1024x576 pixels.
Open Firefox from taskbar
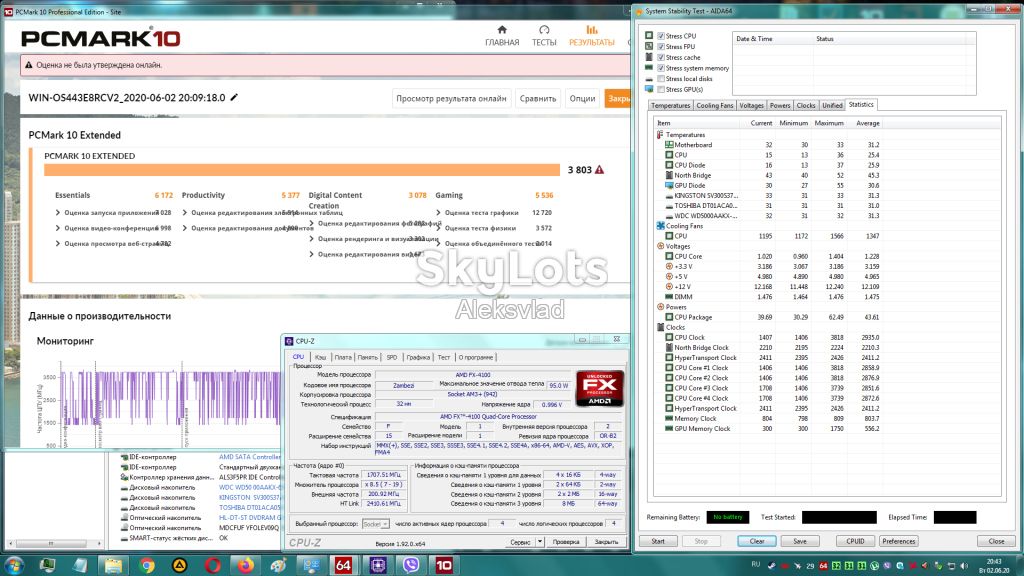[246, 566]
